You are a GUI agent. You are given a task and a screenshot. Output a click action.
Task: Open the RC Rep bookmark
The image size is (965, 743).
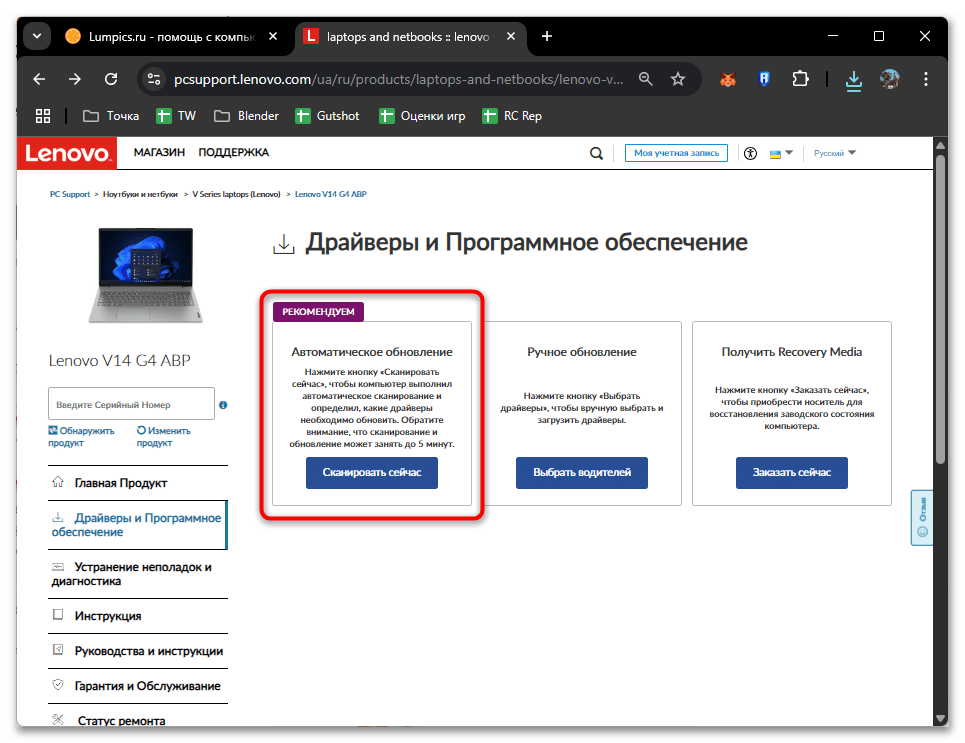(x=512, y=116)
